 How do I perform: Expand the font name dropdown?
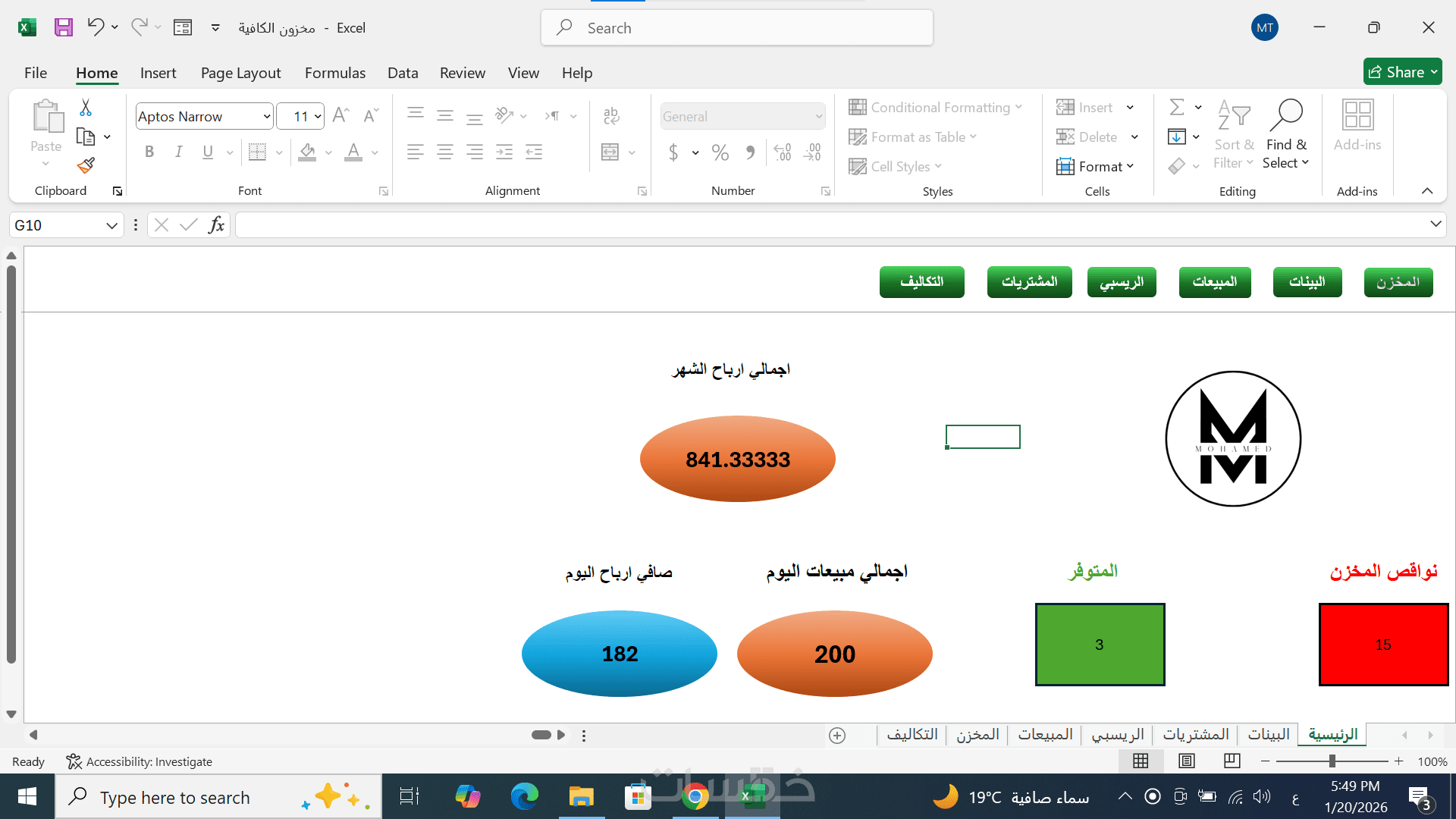[267, 117]
